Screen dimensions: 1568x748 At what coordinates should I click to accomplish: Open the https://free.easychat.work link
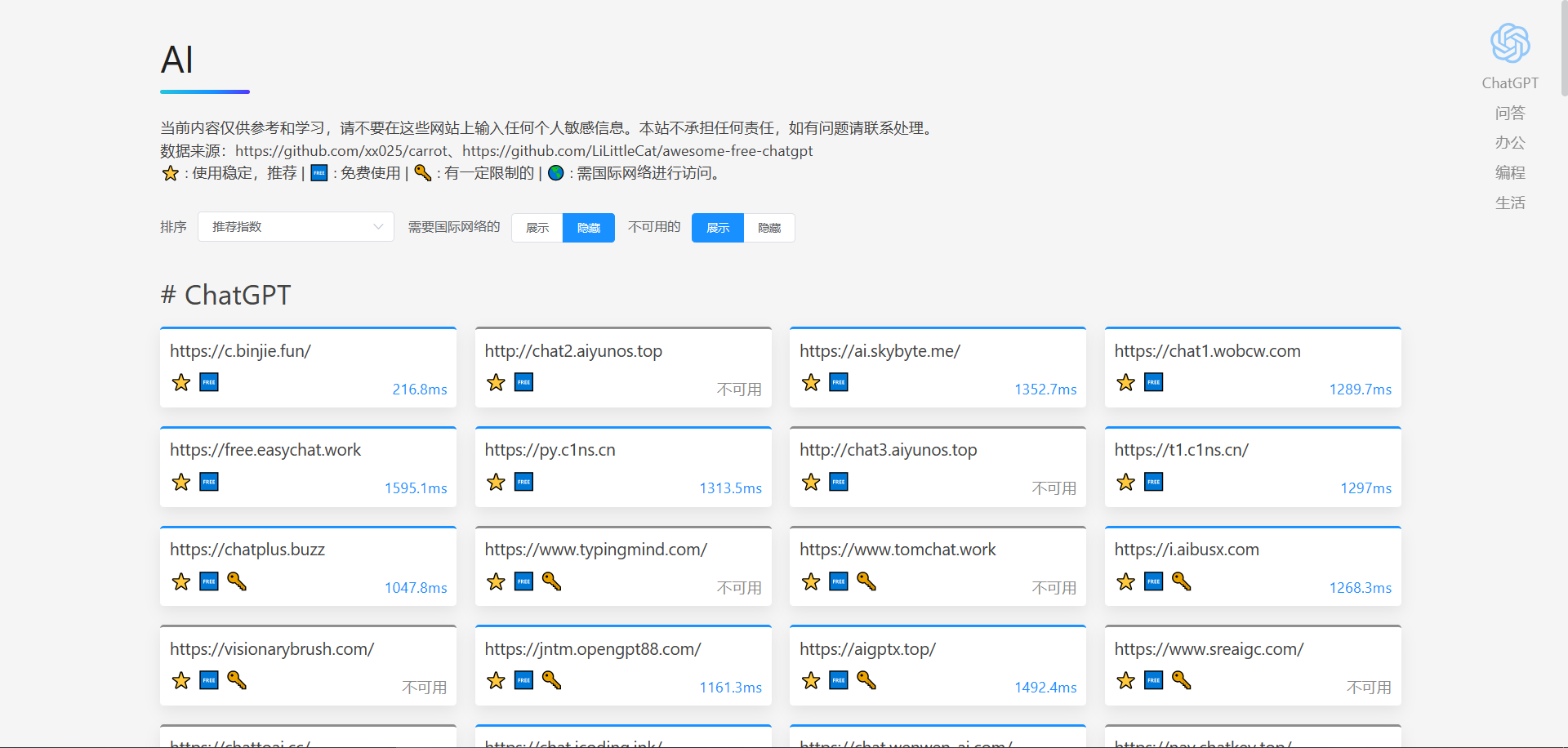(x=265, y=450)
